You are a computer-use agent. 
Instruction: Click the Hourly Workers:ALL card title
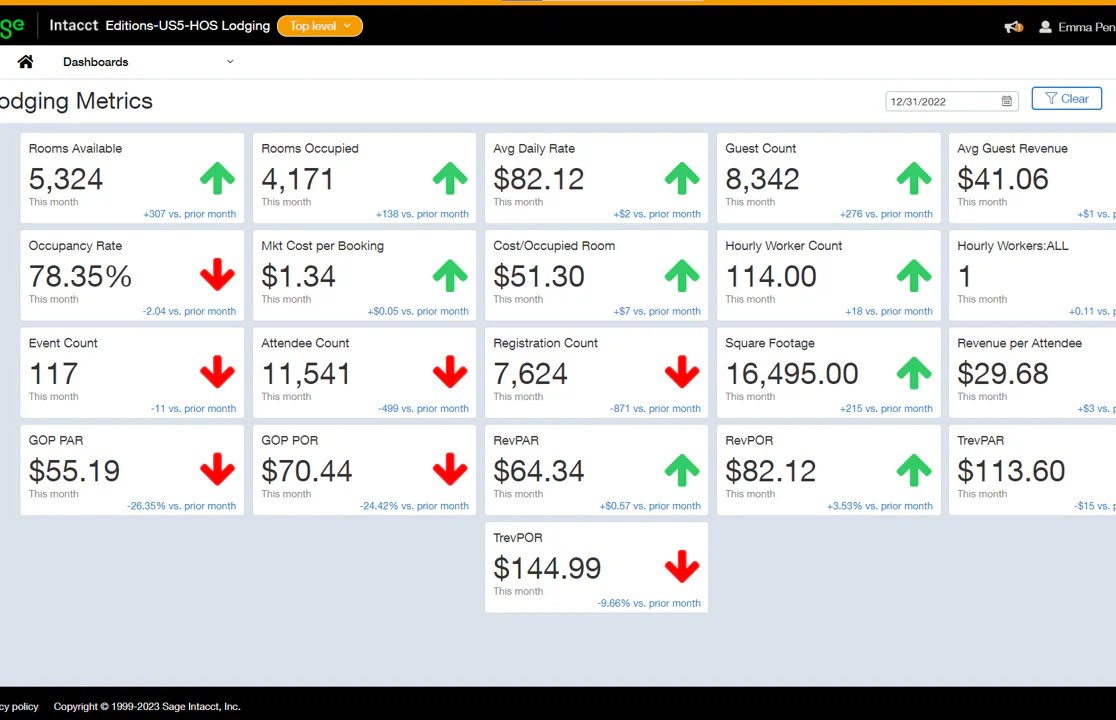[1013, 246]
